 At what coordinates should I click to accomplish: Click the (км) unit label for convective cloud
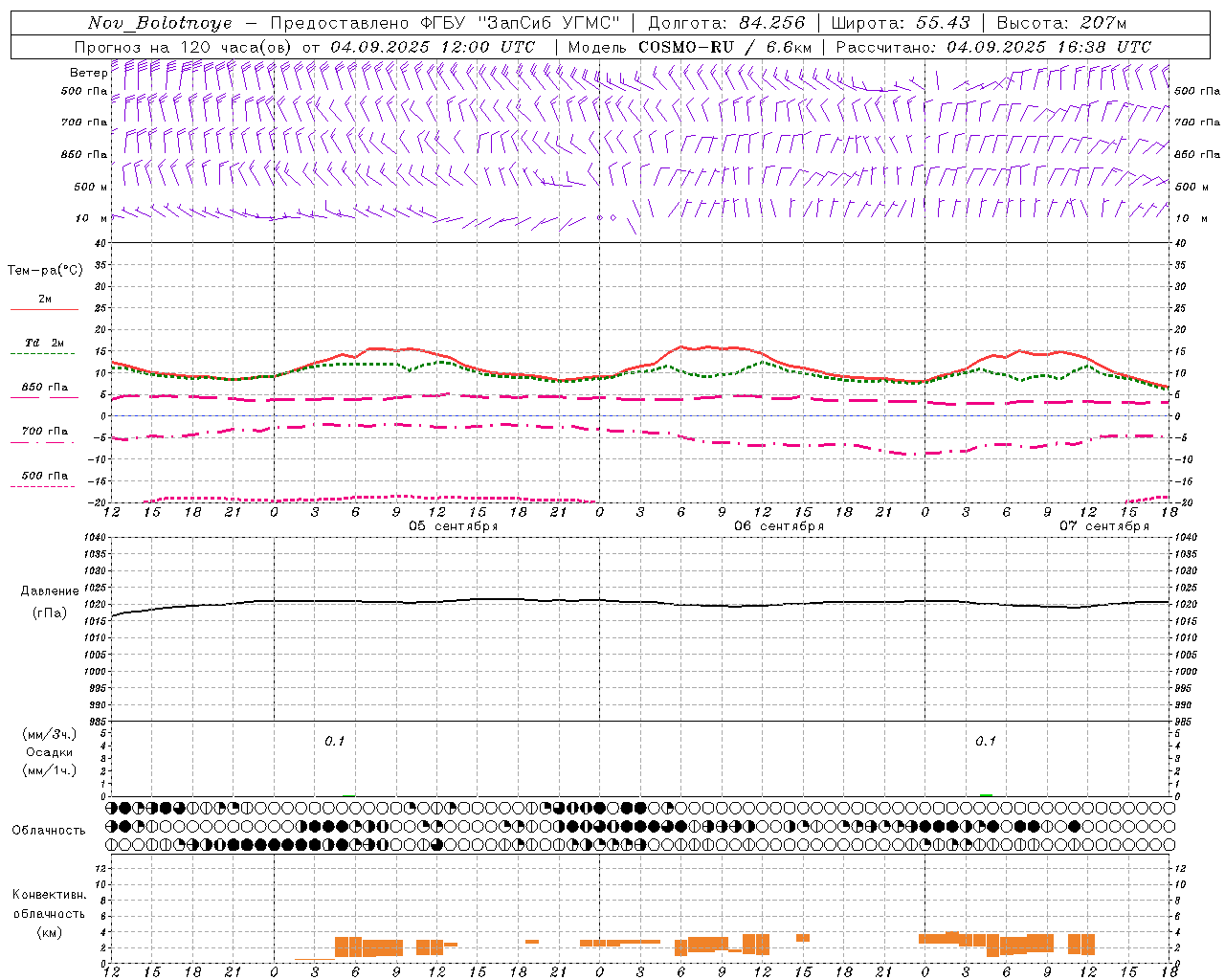pos(49,932)
